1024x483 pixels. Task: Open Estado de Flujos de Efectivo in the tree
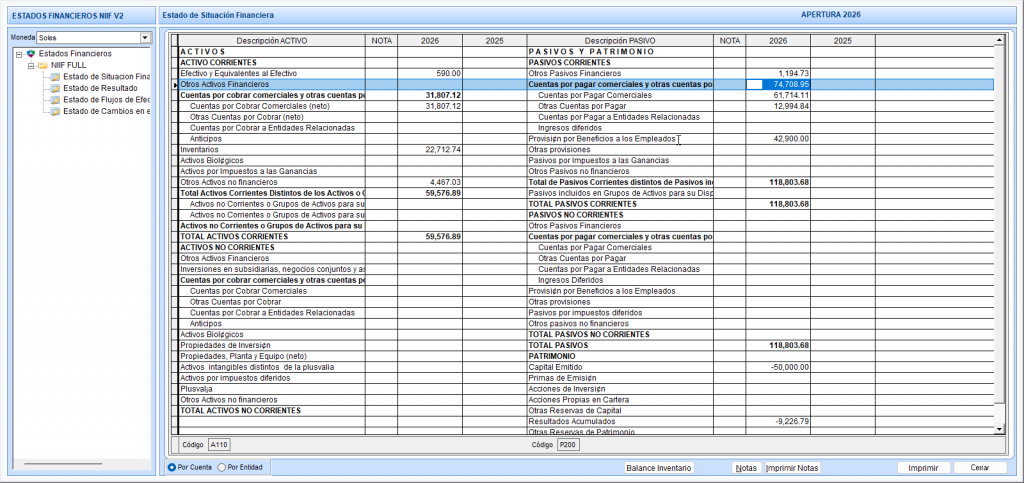point(106,100)
